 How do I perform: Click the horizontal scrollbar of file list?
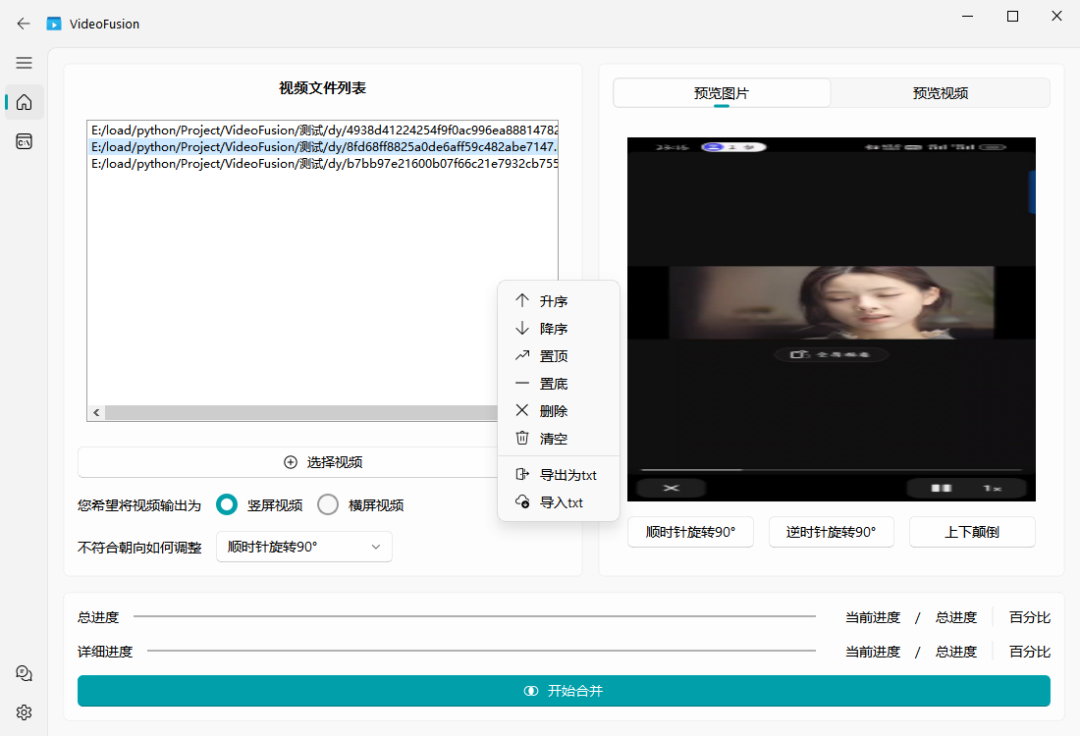[x=300, y=412]
